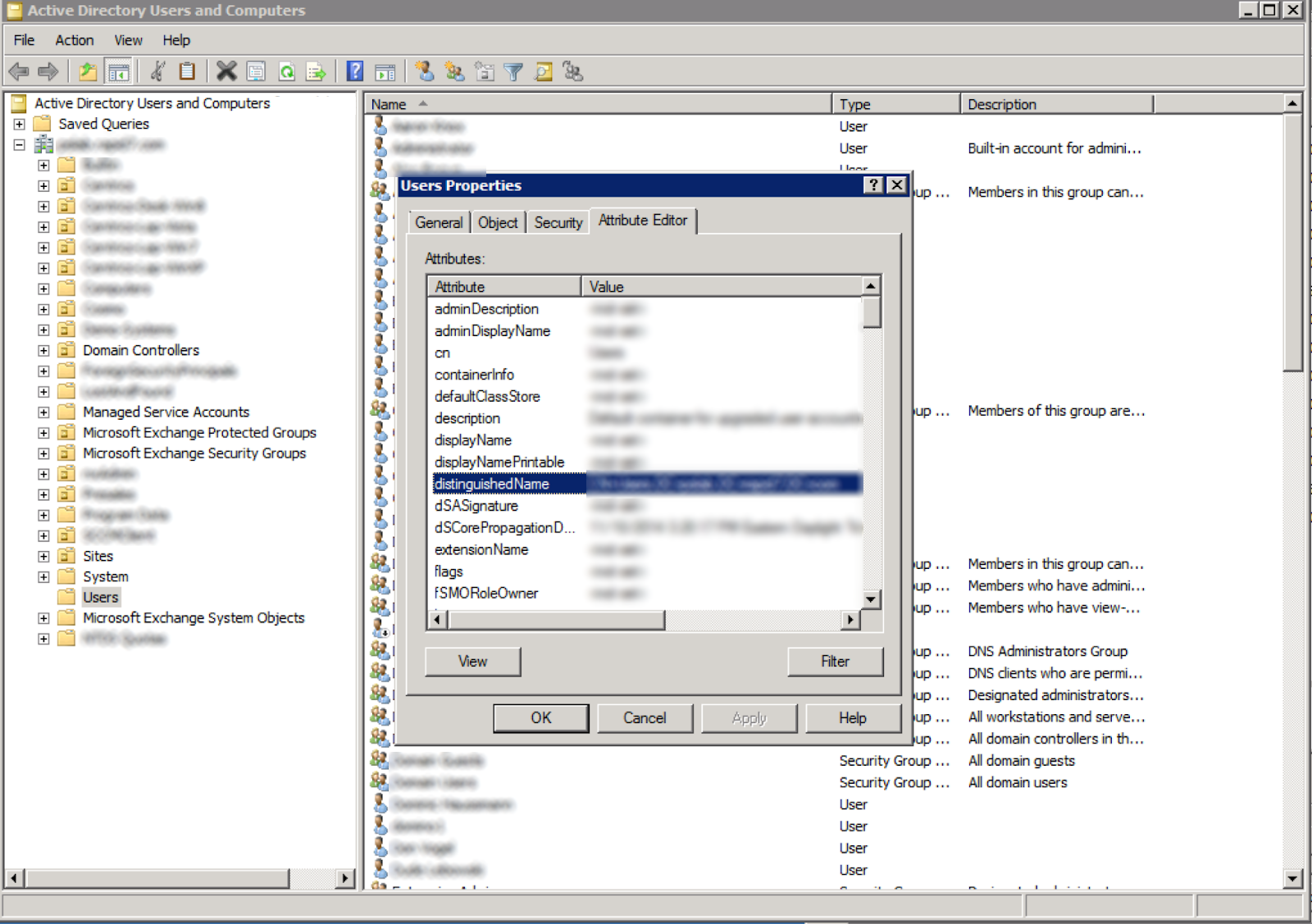Click the View button in dialog
1312x924 pixels.
coord(472,662)
